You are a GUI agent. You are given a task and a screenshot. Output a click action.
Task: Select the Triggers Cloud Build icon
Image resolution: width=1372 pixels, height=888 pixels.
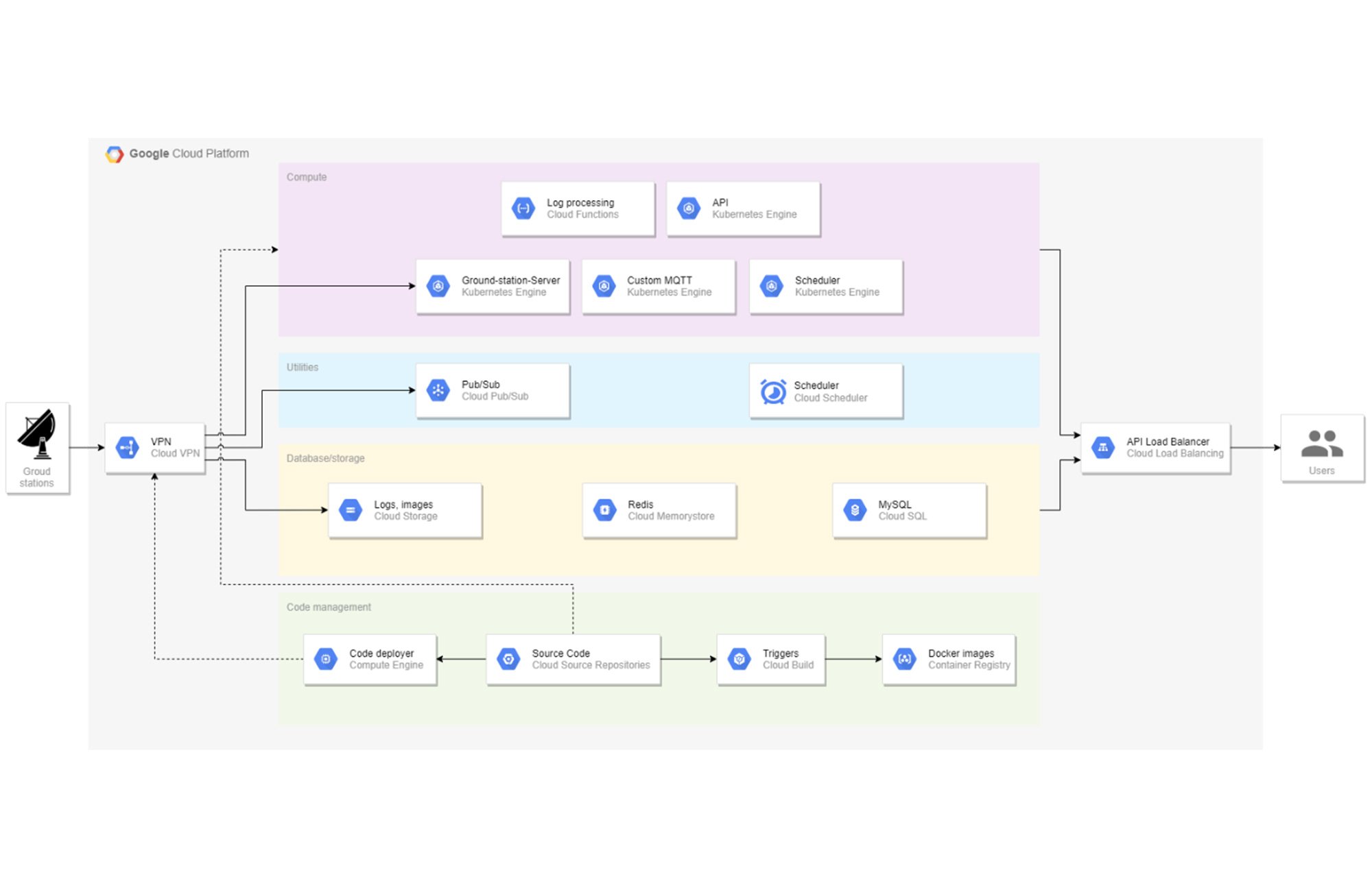[740, 659]
